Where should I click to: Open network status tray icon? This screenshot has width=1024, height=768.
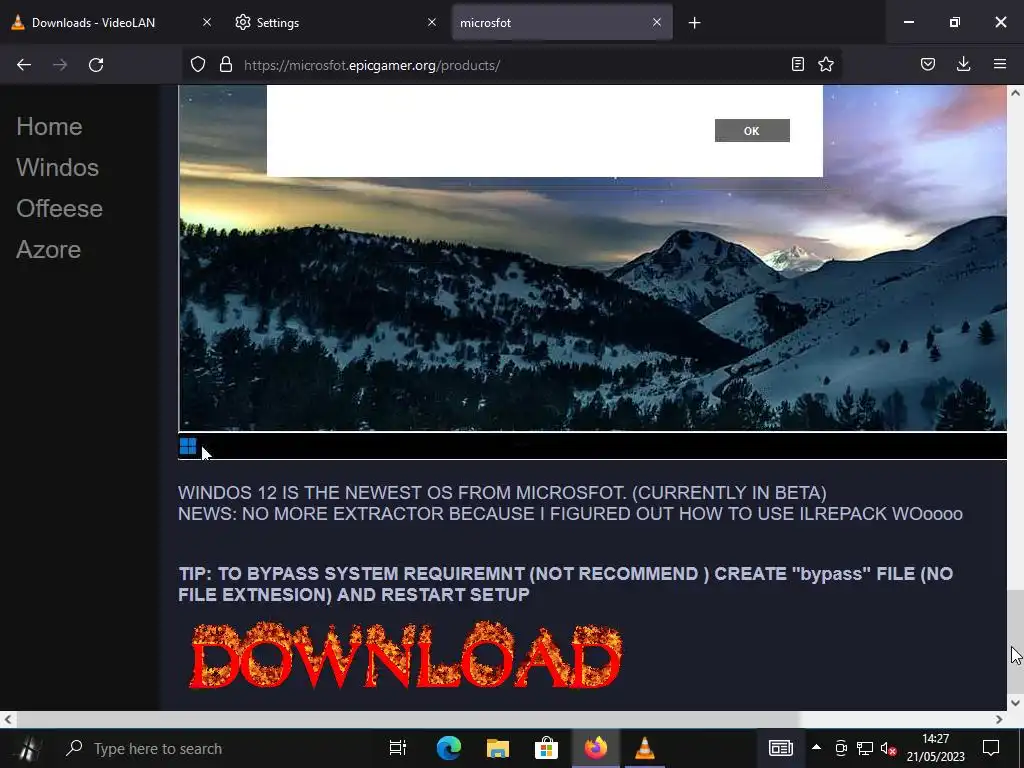(x=865, y=748)
